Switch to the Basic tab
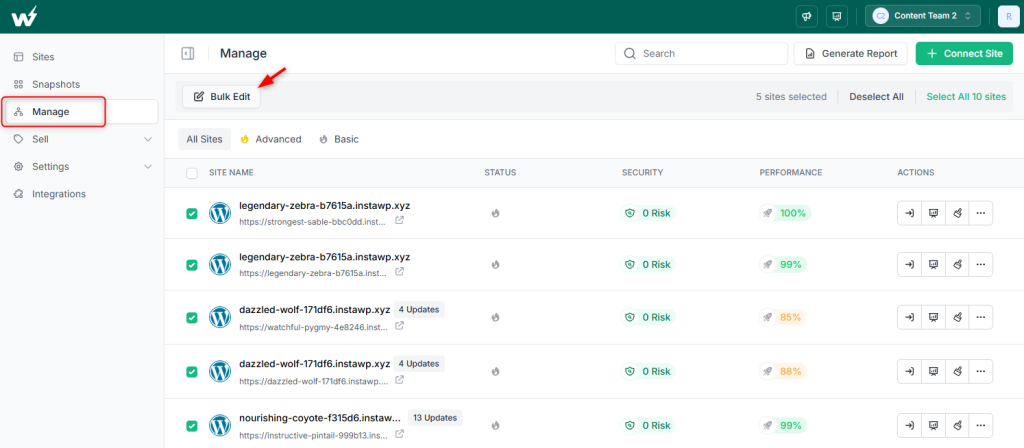The width and height of the screenshot is (1024, 448). point(339,139)
